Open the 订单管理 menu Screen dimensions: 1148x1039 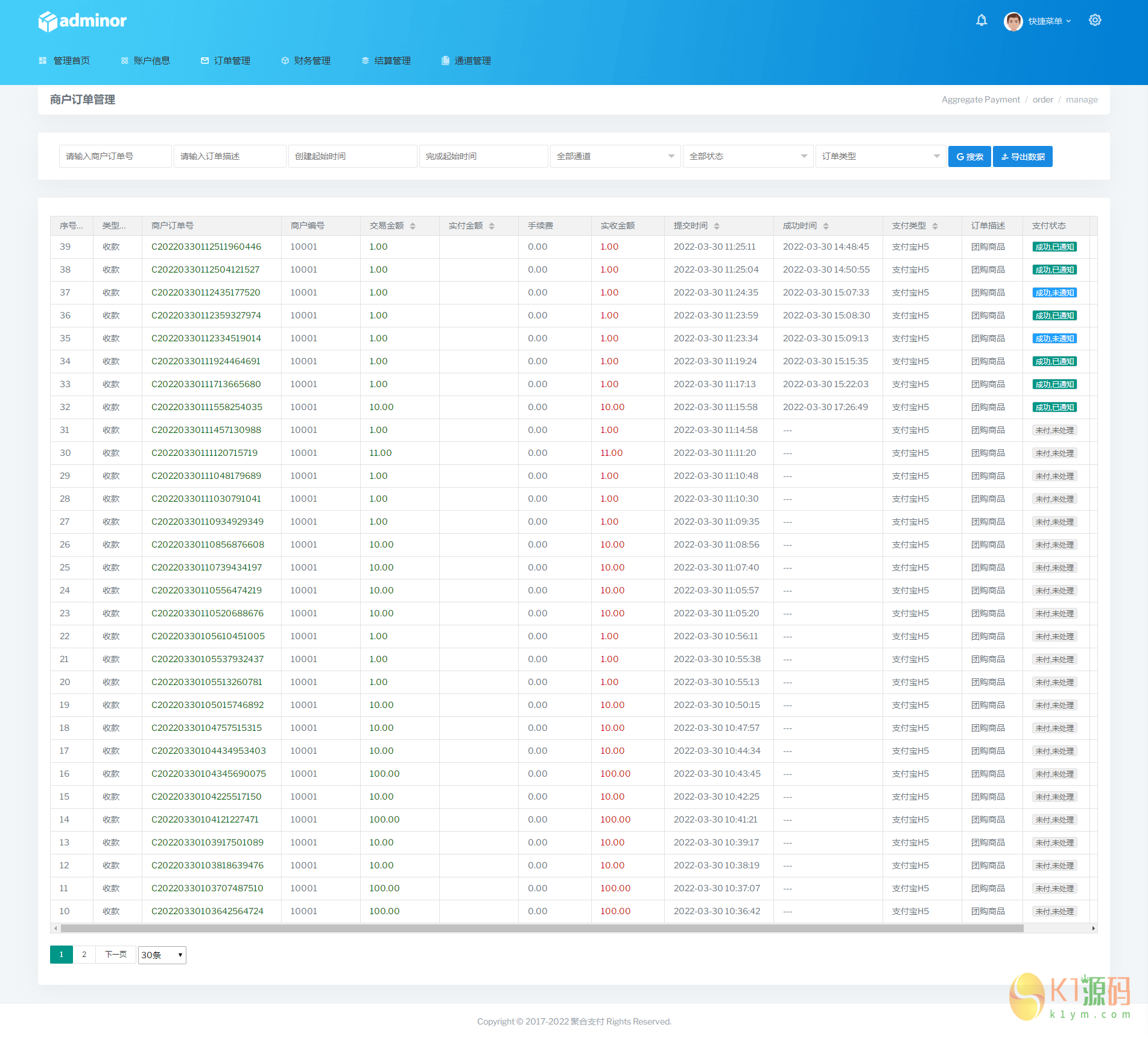click(x=226, y=61)
